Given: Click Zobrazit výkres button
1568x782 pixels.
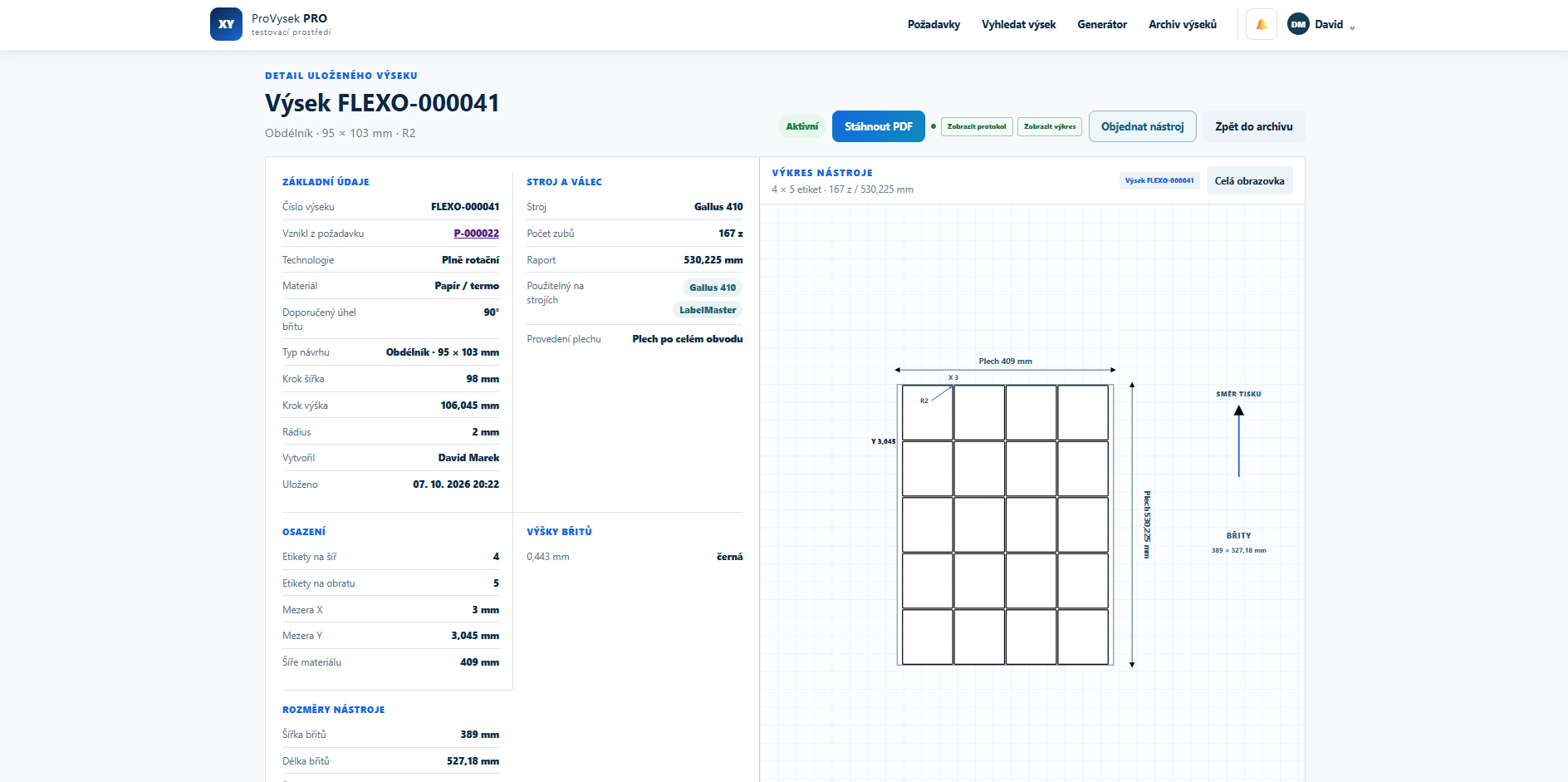Looking at the screenshot, I should click(x=1050, y=126).
